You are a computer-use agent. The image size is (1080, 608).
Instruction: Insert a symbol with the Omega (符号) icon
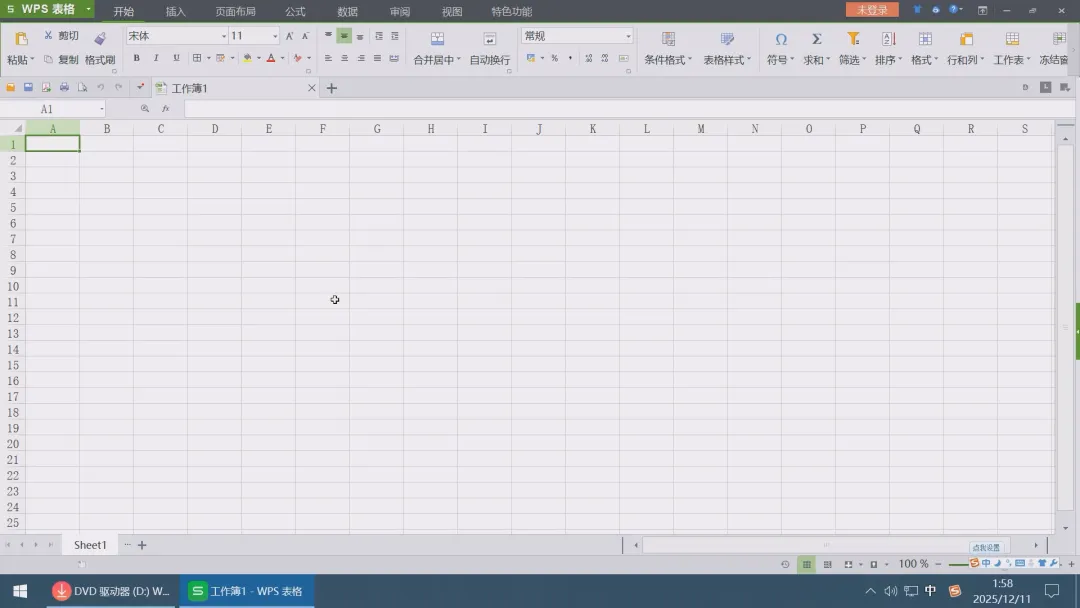click(x=780, y=39)
